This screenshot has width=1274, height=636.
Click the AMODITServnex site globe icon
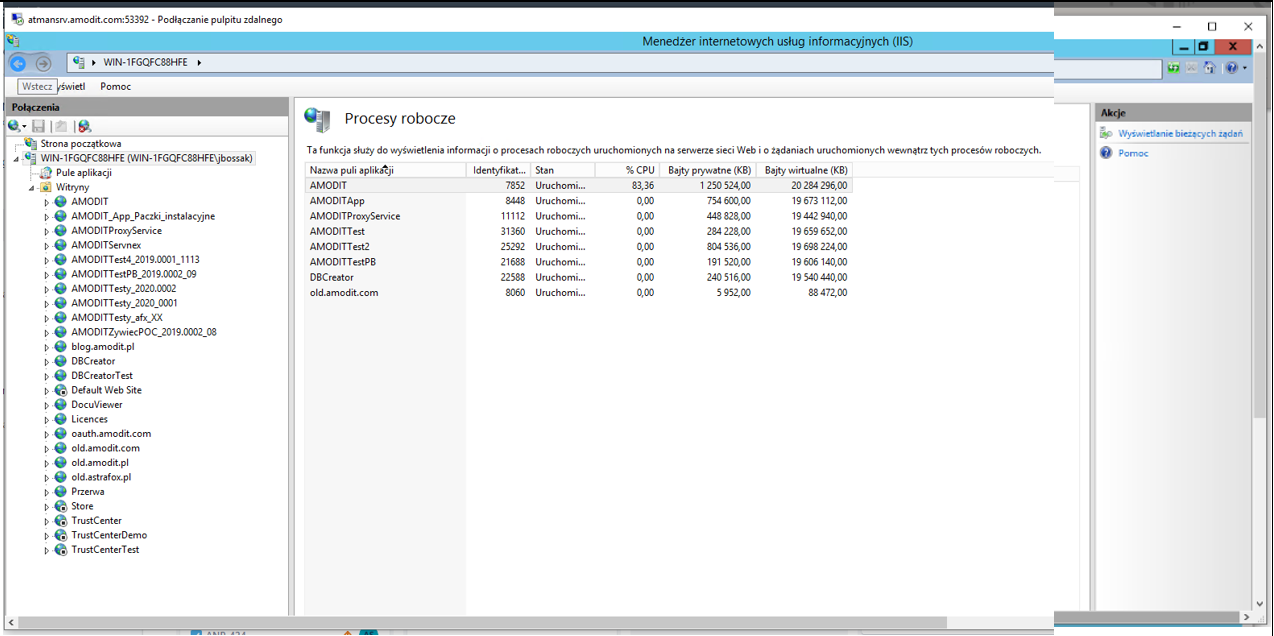coord(61,245)
